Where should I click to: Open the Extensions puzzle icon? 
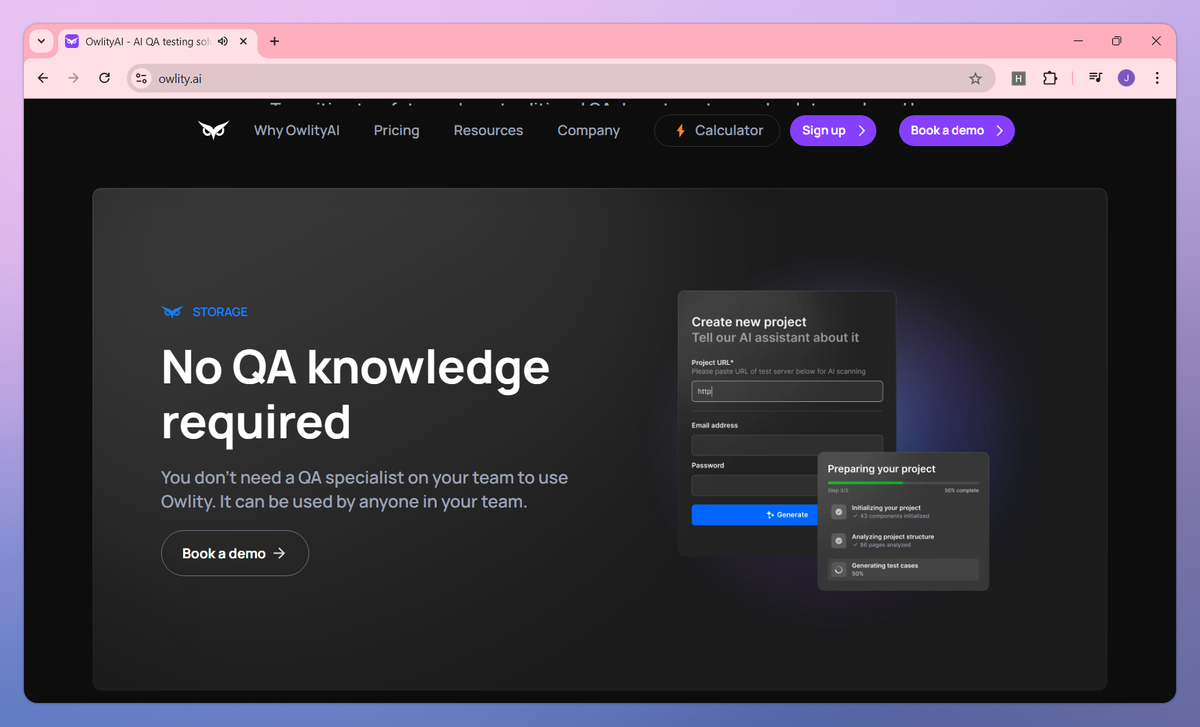[x=1050, y=78]
